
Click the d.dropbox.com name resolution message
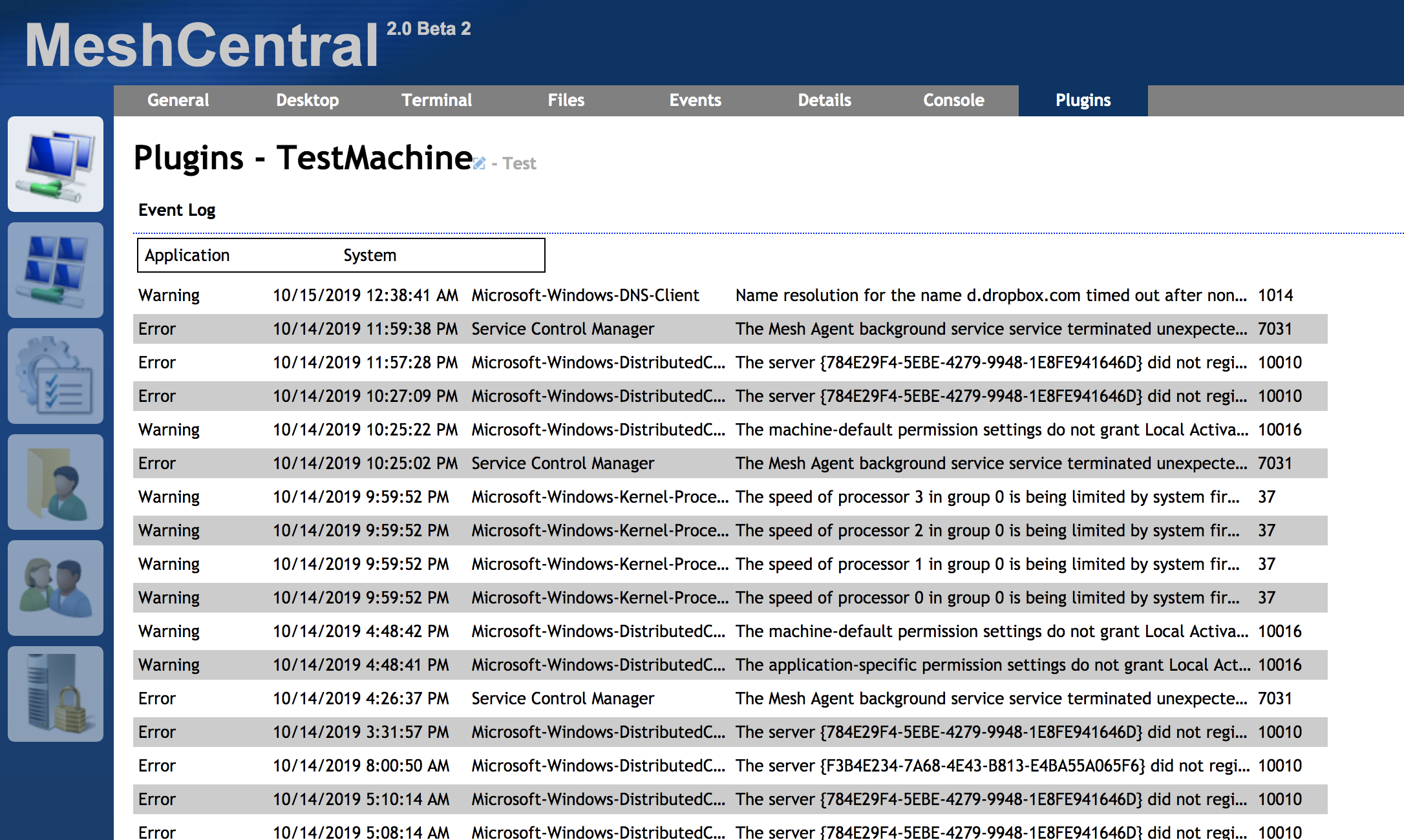tap(991, 295)
